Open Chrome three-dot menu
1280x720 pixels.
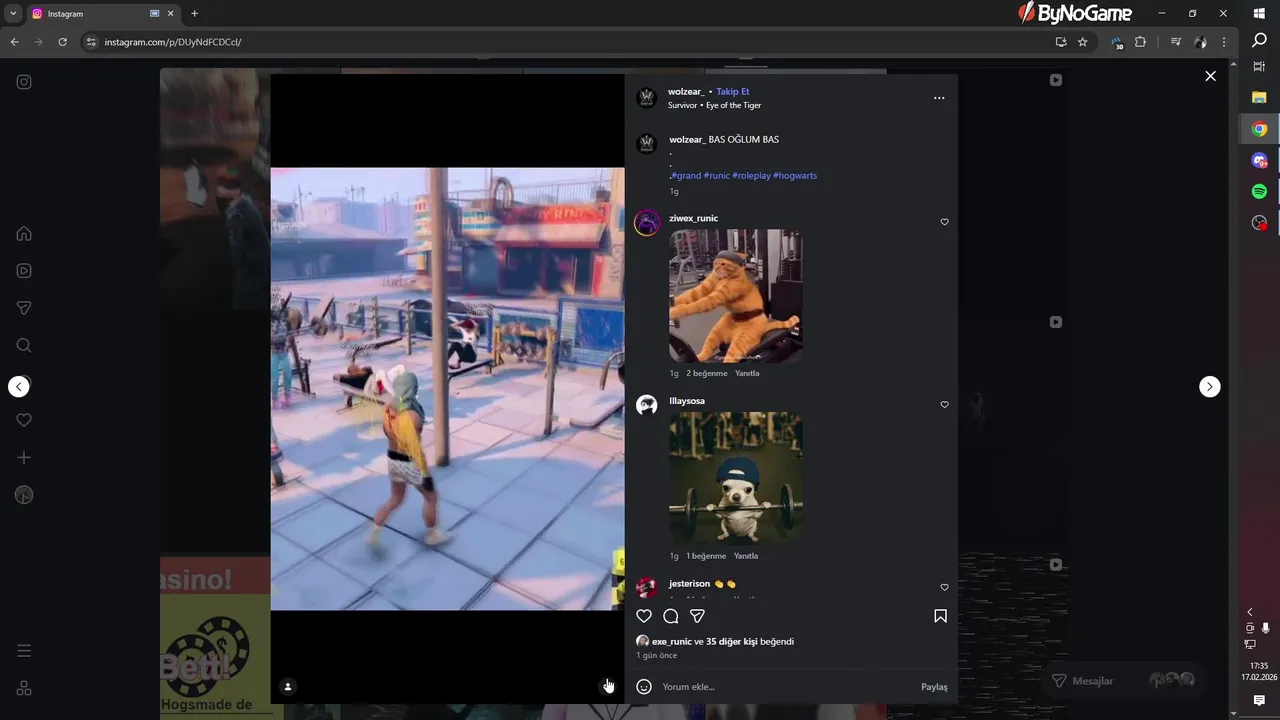pos(1224,42)
